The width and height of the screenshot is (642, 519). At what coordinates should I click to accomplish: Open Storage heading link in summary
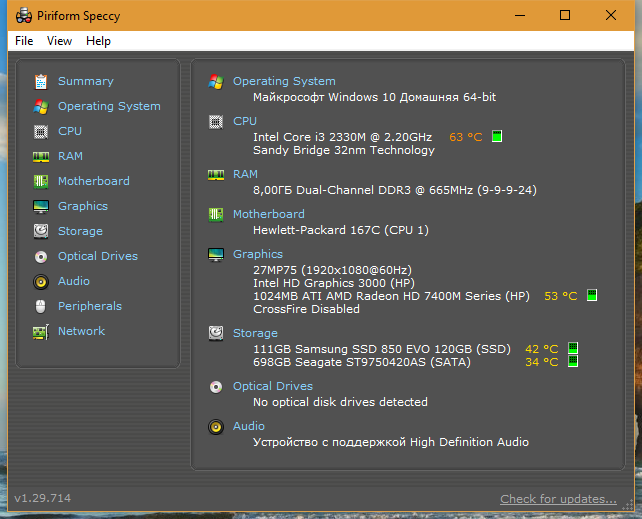[255, 333]
